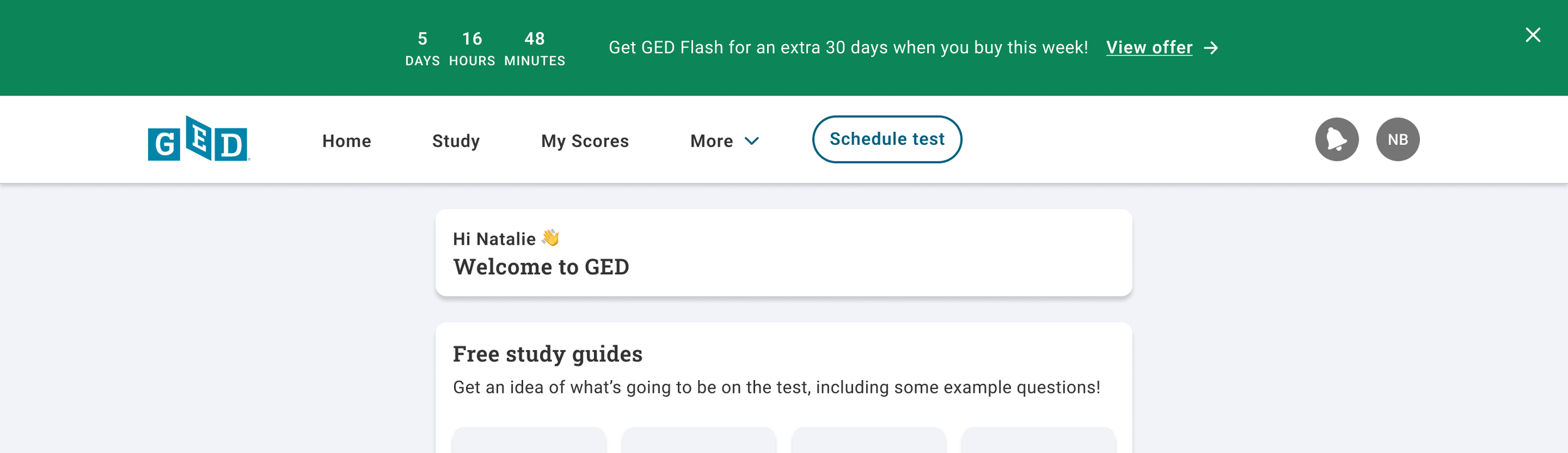Click the GED logo
1568x453 pixels.
coord(199,139)
